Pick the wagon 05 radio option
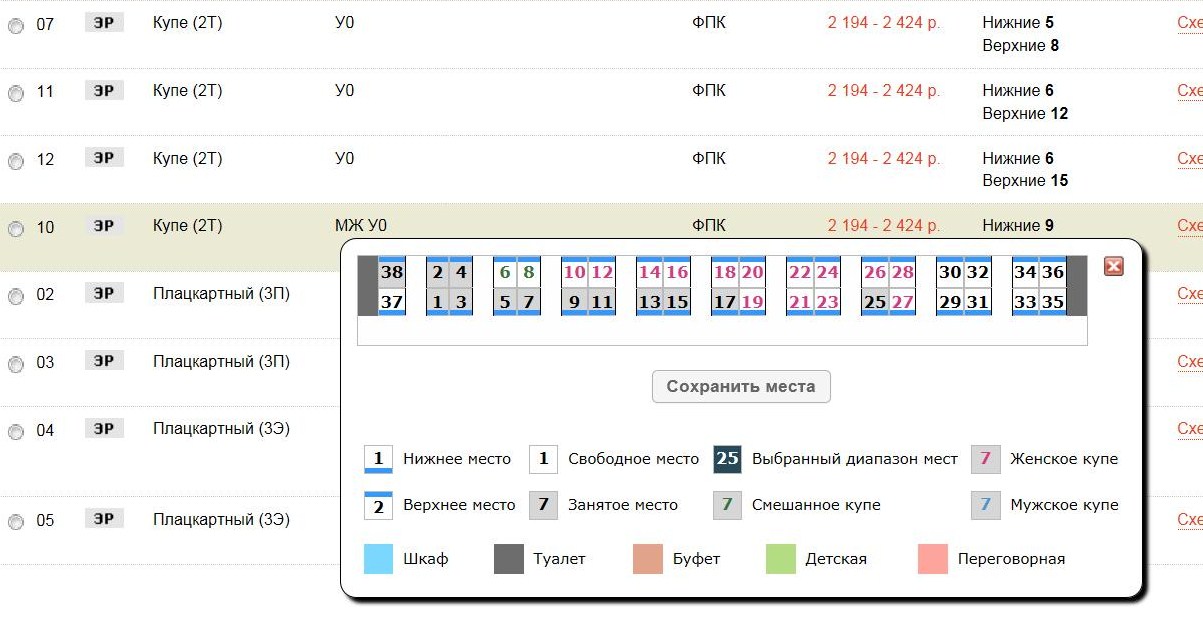This screenshot has height=617, width=1203. coord(16,522)
